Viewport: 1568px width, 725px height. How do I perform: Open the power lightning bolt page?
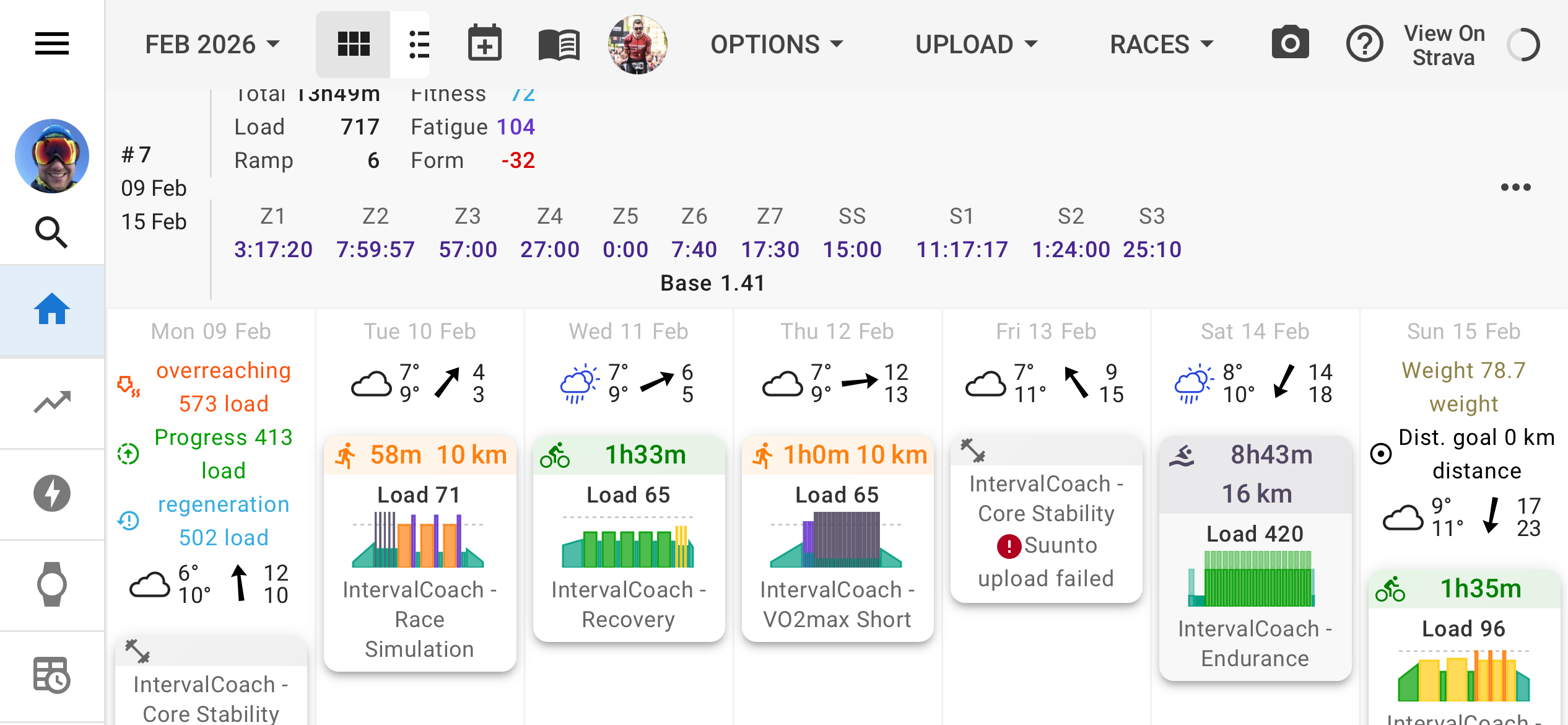[x=51, y=493]
